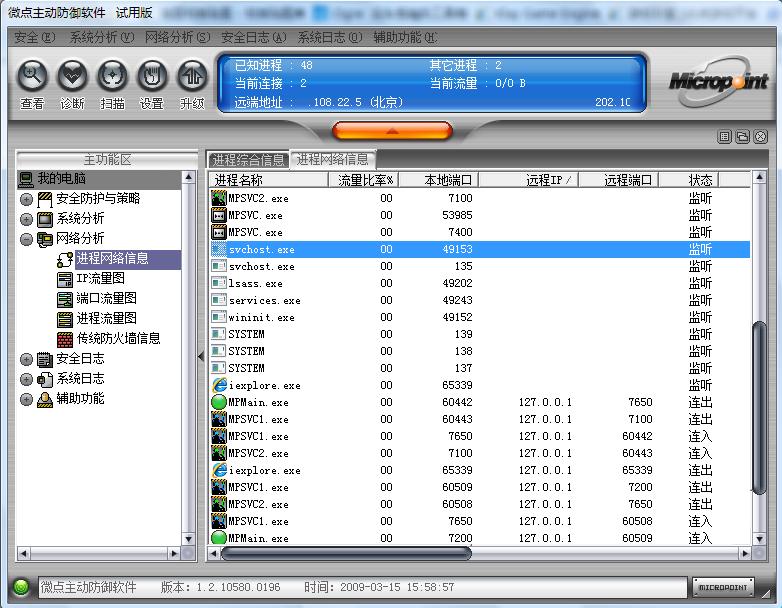Collapse the info panel with orange button
The width and height of the screenshot is (782, 608).
click(392, 131)
